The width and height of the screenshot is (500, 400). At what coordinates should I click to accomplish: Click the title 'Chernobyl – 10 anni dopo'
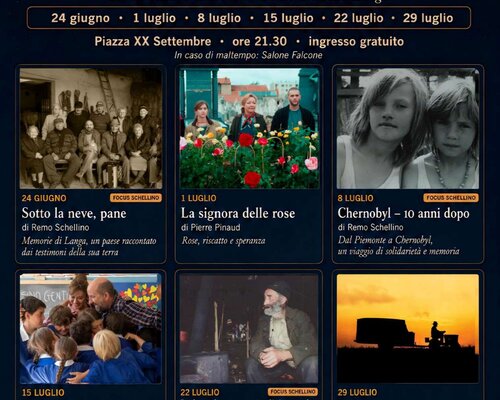point(404,213)
